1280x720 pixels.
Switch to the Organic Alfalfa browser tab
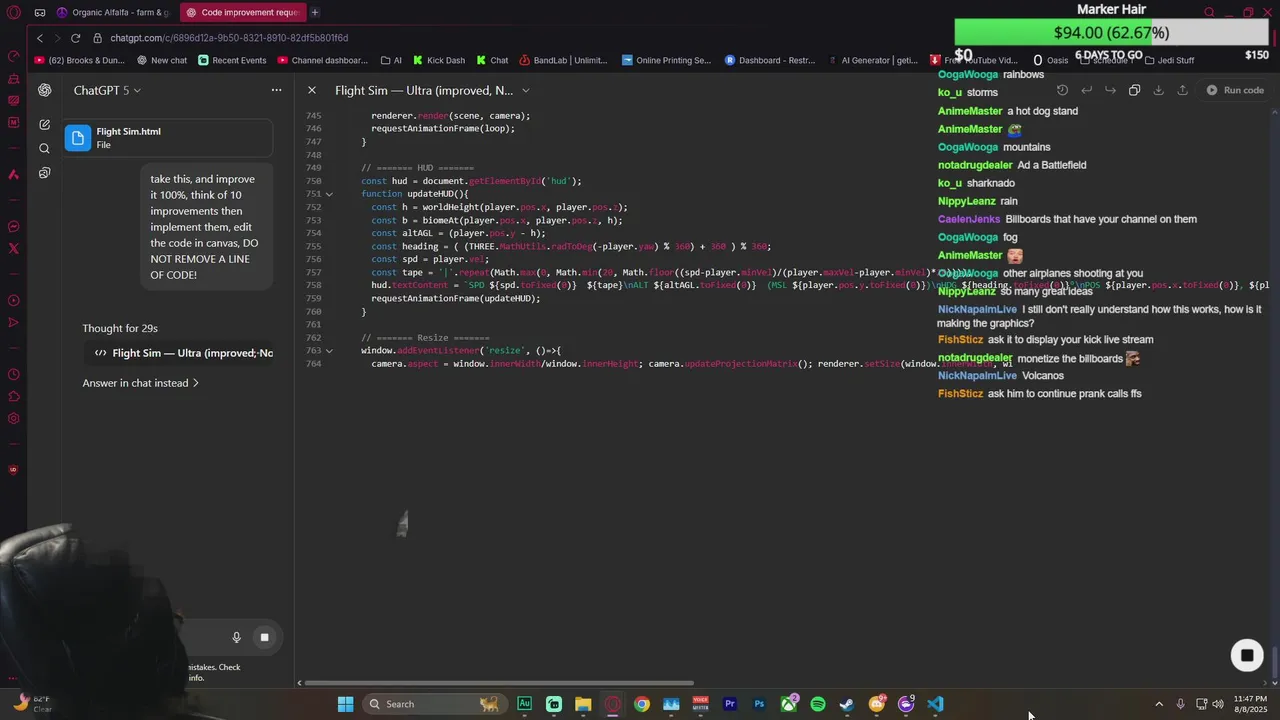click(113, 12)
